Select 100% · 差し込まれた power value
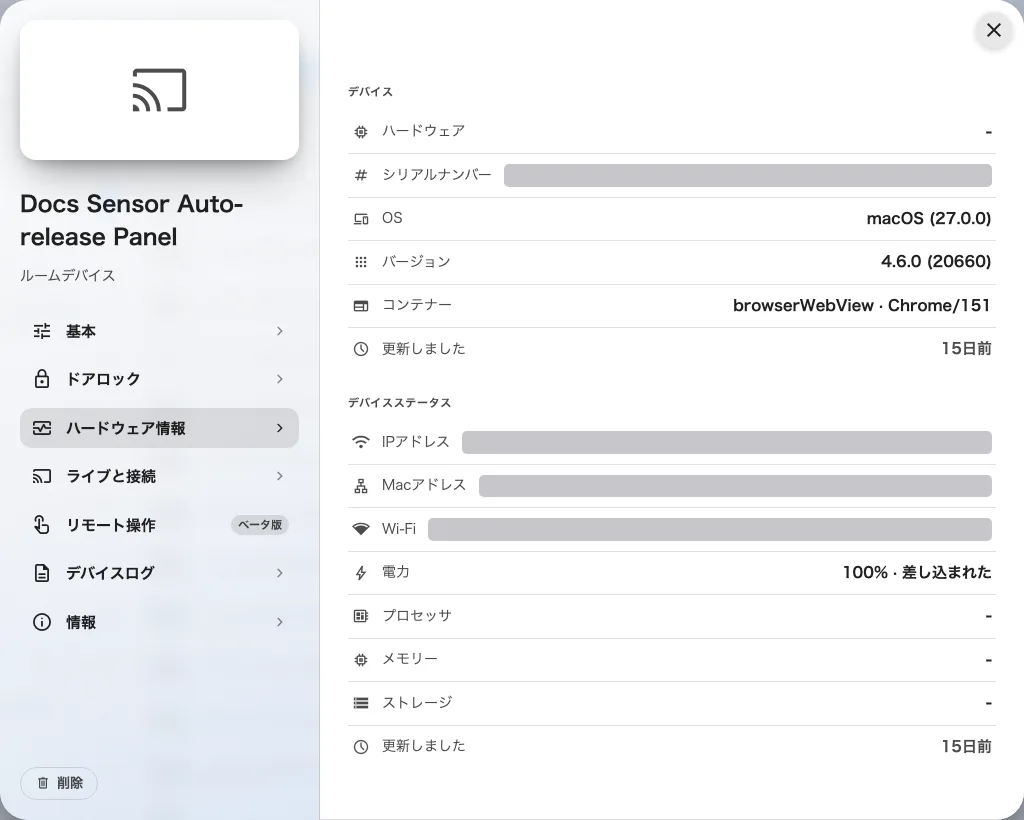The image size is (1024, 820). tap(917, 573)
